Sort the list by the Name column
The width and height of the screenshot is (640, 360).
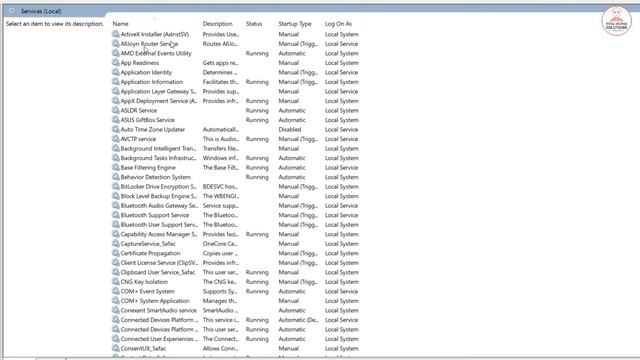tap(120, 24)
